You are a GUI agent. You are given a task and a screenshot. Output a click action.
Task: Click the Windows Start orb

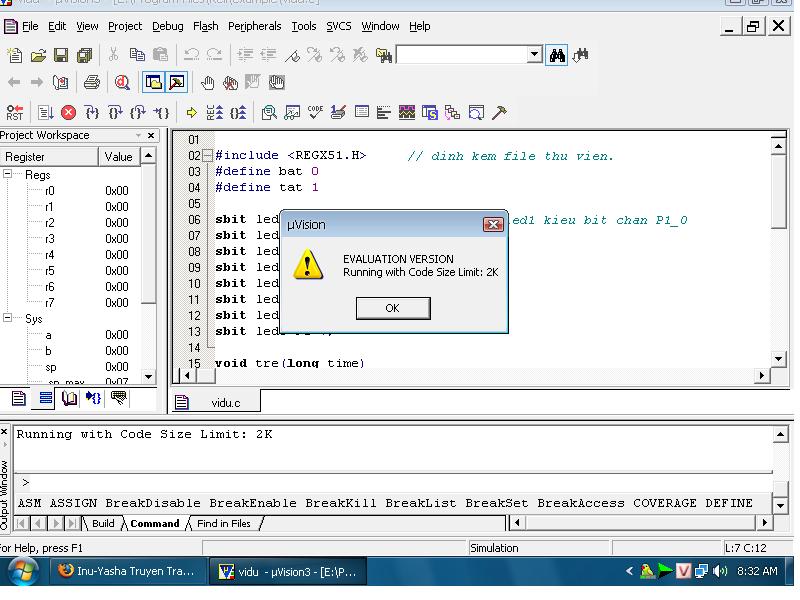(x=22, y=571)
